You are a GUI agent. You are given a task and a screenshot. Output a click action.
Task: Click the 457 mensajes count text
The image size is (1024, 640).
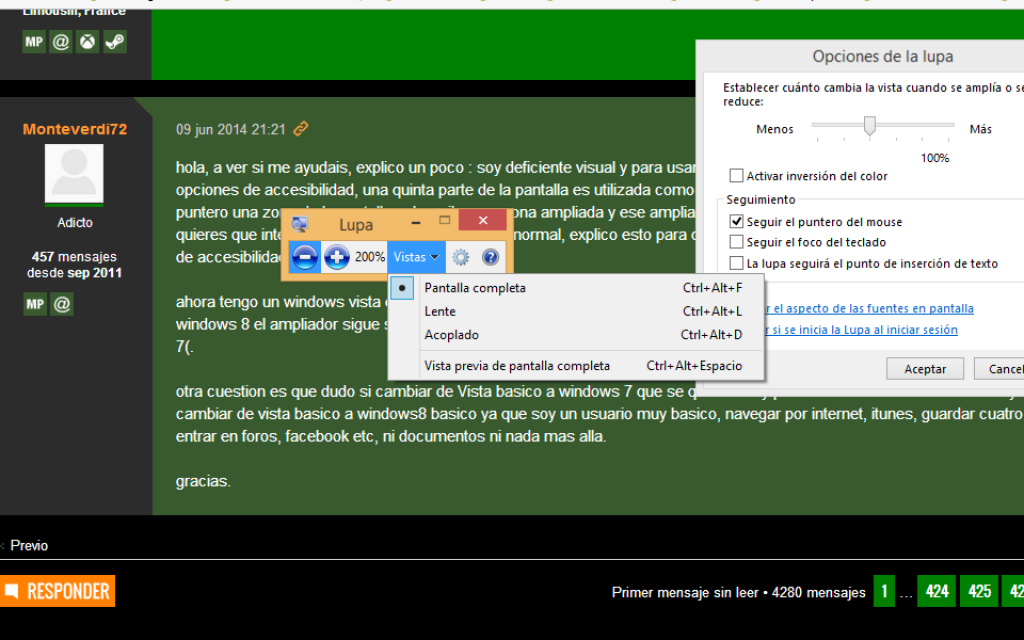pyautogui.click(x=74, y=257)
